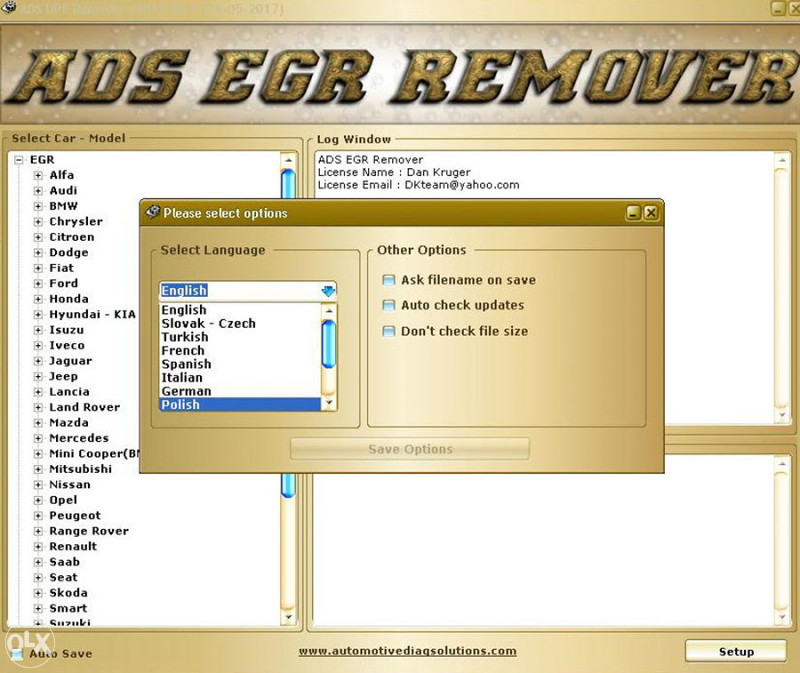This screenshot has height=673, width=800.
Task: Open www.automotivediagsolutions.com link
Action: click(x=407, y=651)
